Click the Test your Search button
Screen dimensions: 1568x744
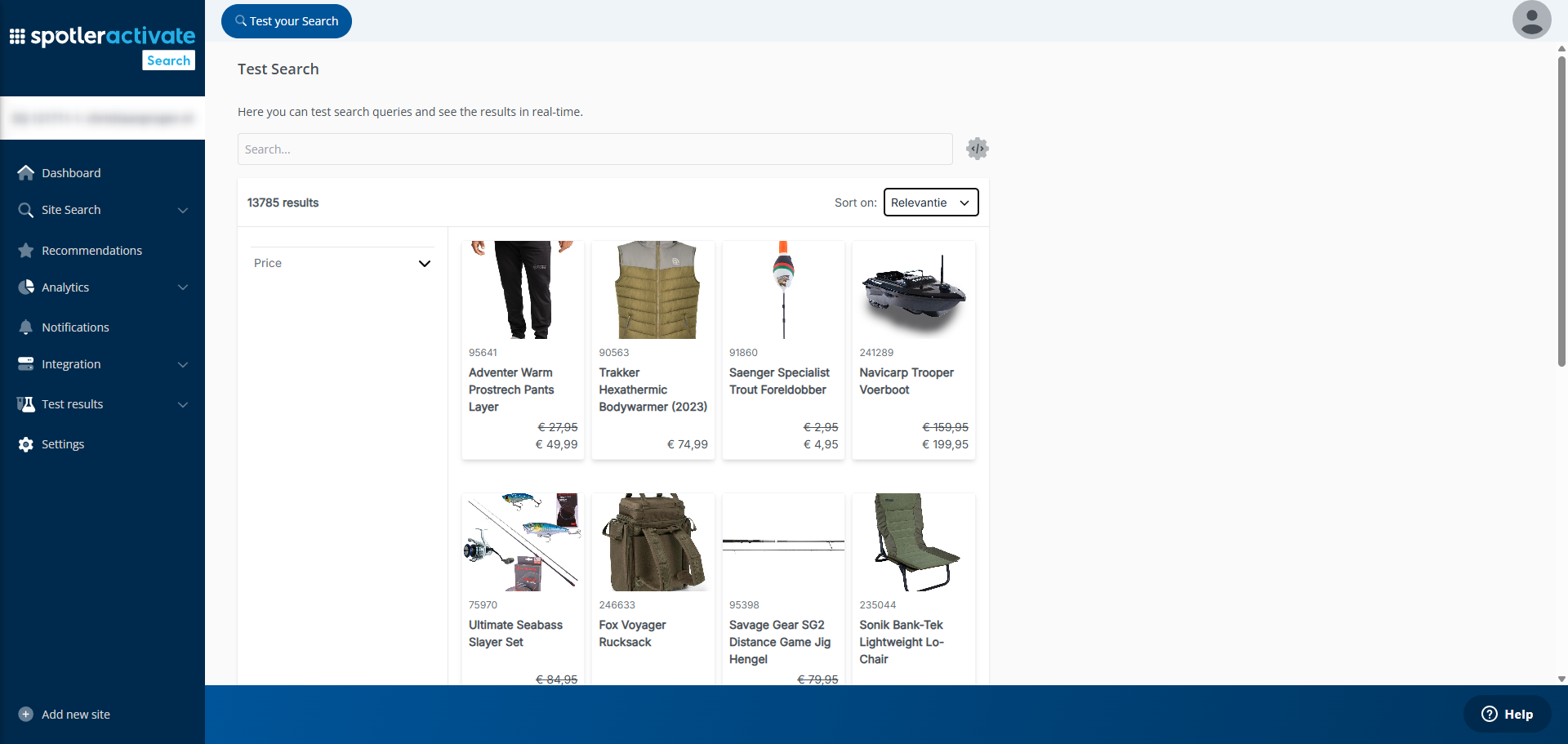point(287,21)
